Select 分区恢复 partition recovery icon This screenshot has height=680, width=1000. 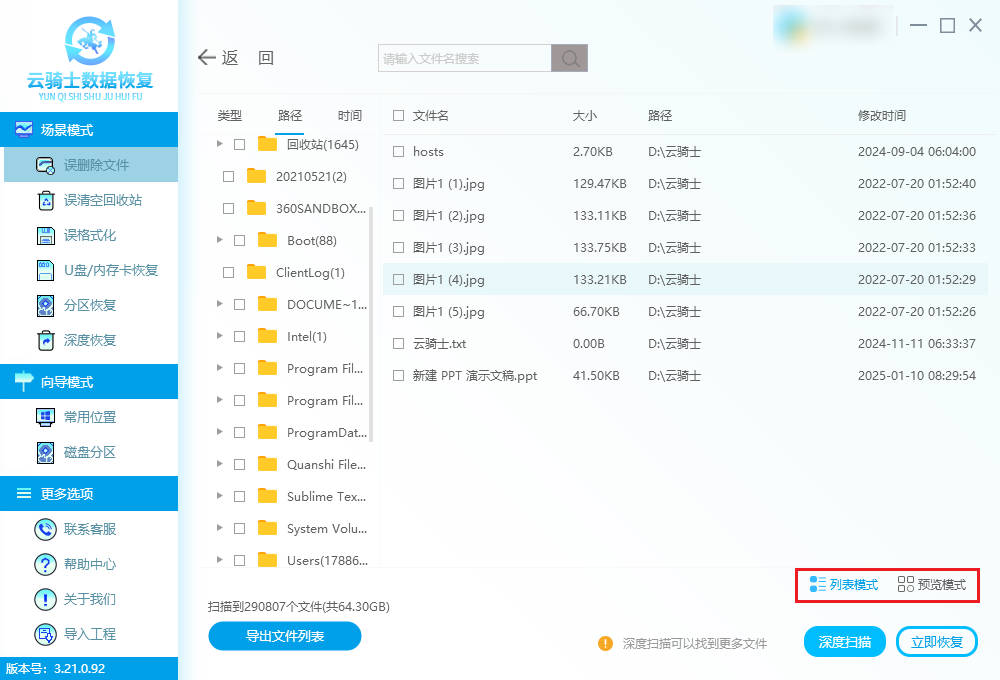tap(45, 305)
